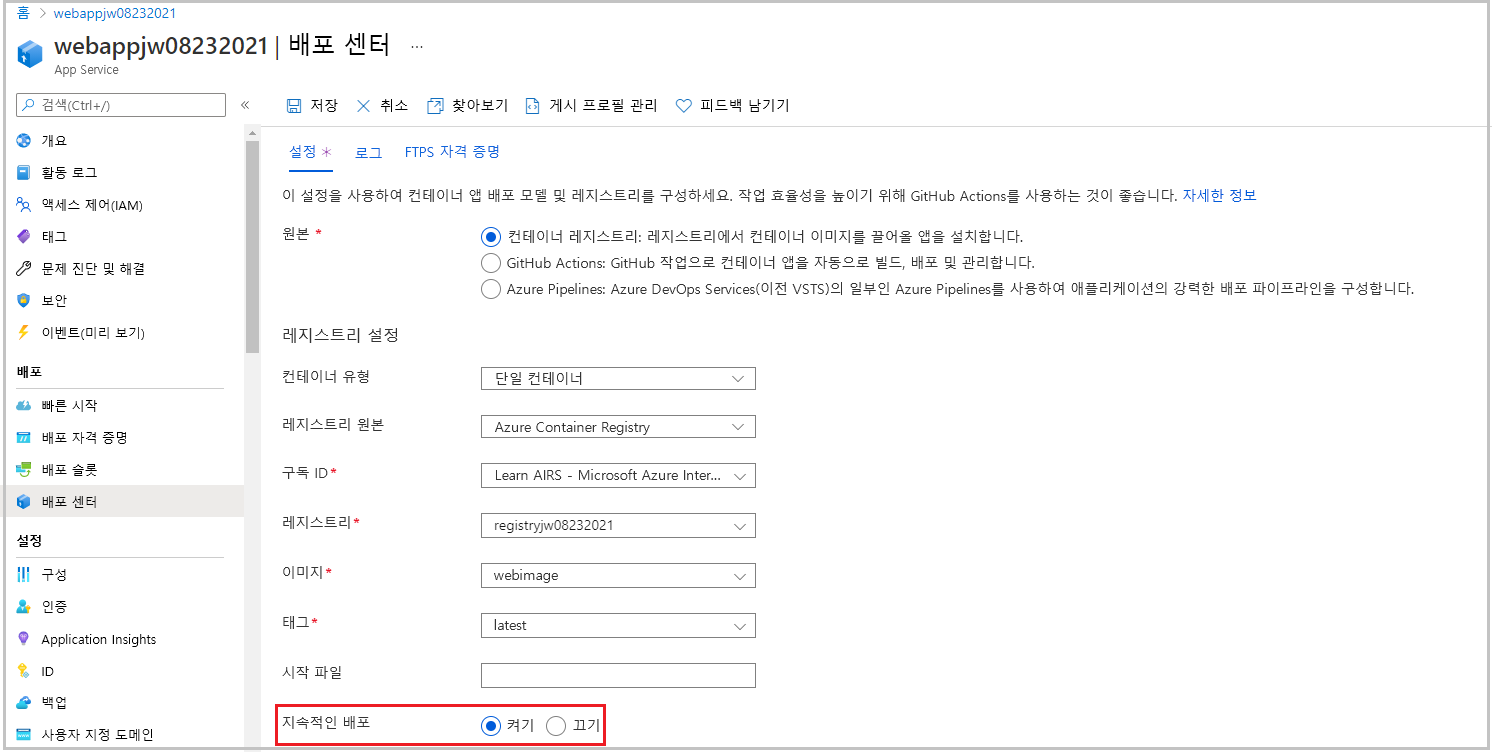Image resolution: width=1492 pixels, height=752 pixels.
Task: Click the 배포 센터 cube icon in sidebar
Action: [25, 501]
